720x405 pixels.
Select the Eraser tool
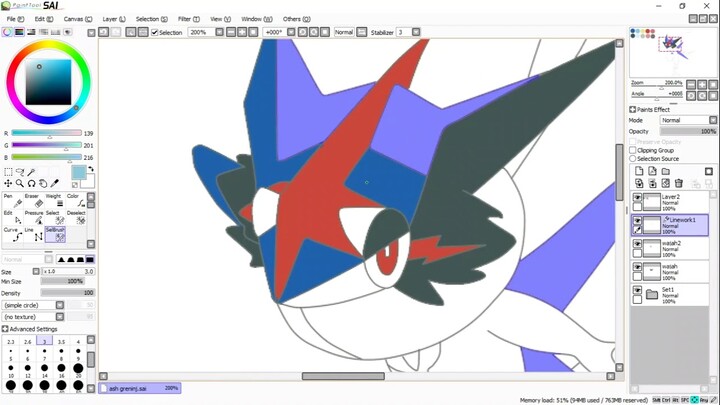tap(34, 201)
